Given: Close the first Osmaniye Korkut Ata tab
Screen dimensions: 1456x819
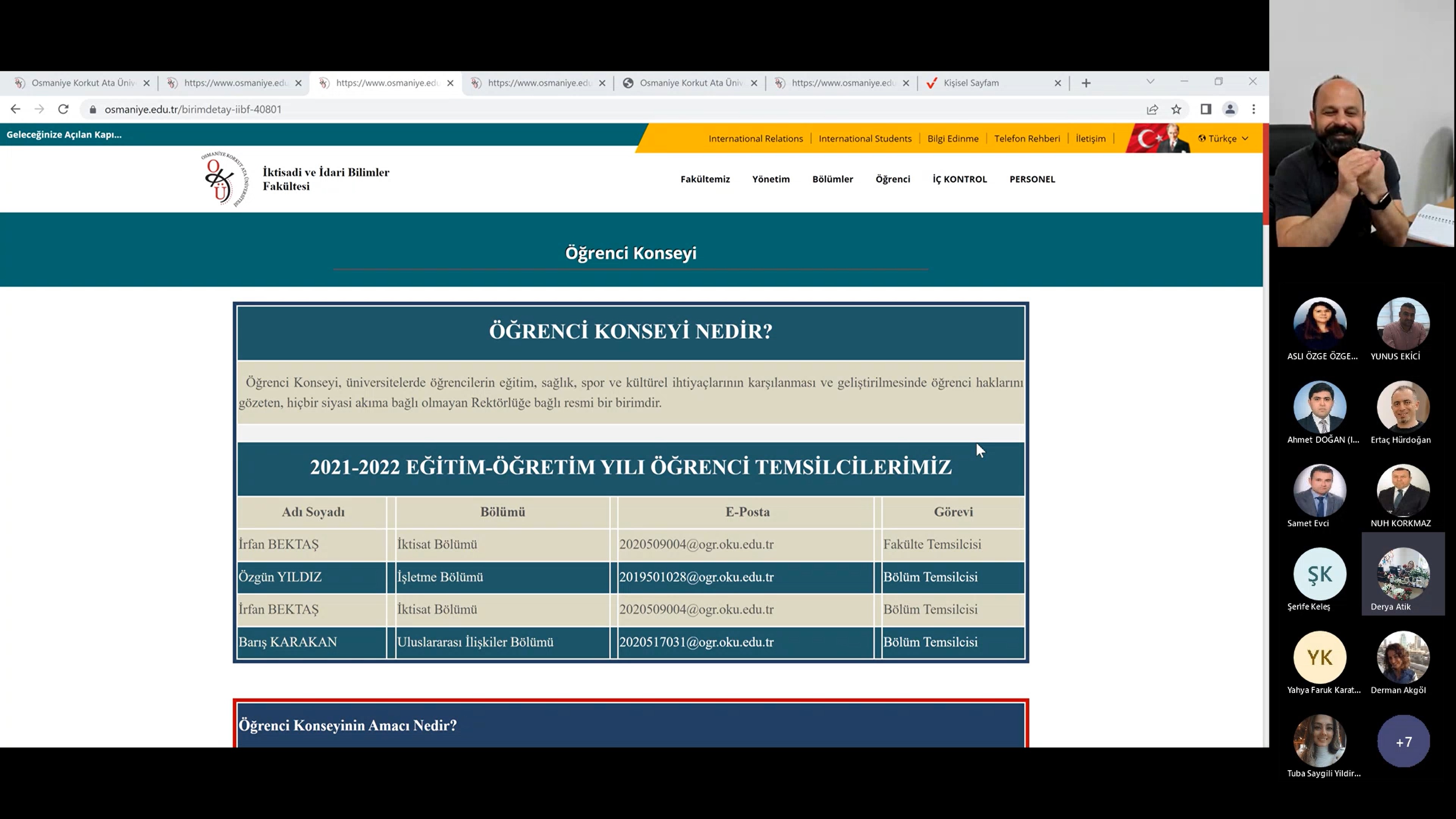Looking at the screenshot, I should pyautogui.click(x=146, y=83).
